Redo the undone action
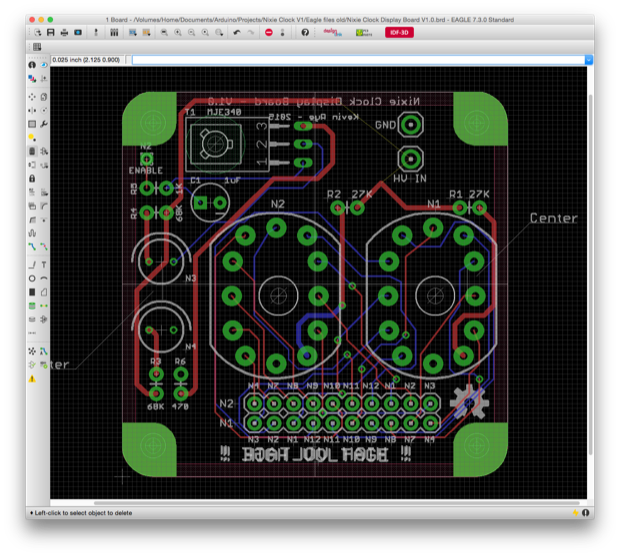Image resolution: width=620 pixels, height=556 pixels. (251, 32)
